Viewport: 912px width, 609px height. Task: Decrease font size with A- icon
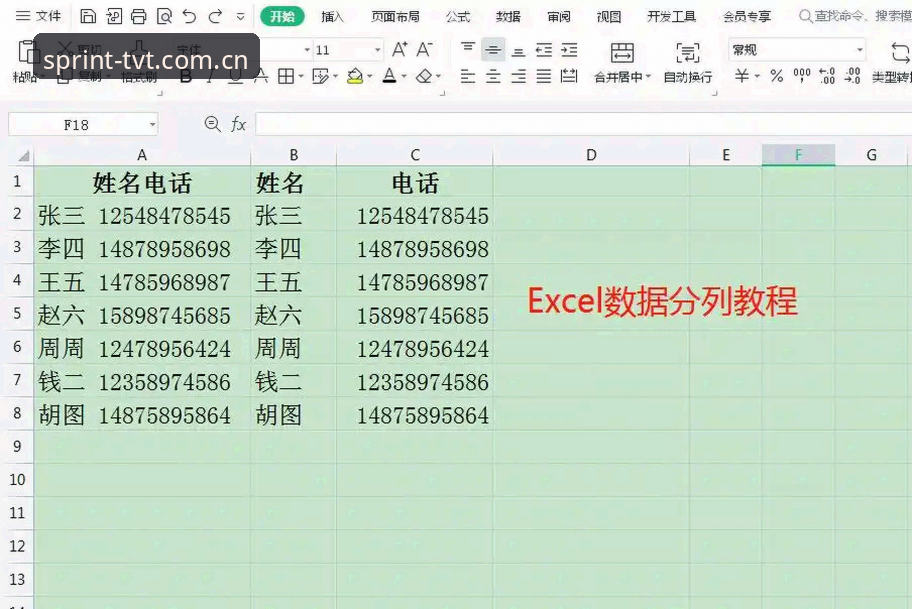[425, 49]
